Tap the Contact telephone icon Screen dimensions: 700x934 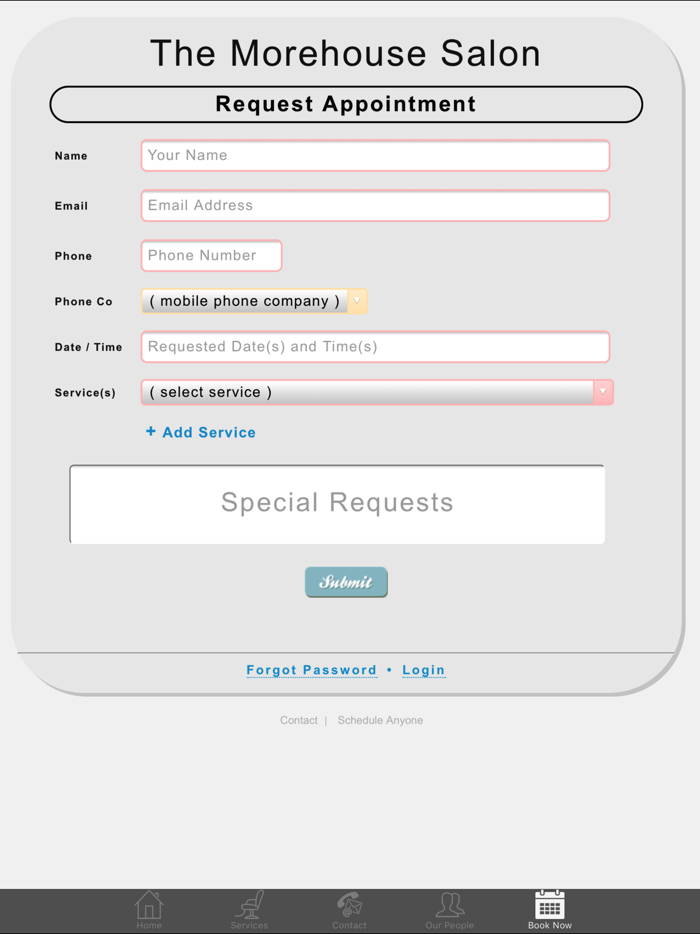pyautogui.click(x=349, y=905)
